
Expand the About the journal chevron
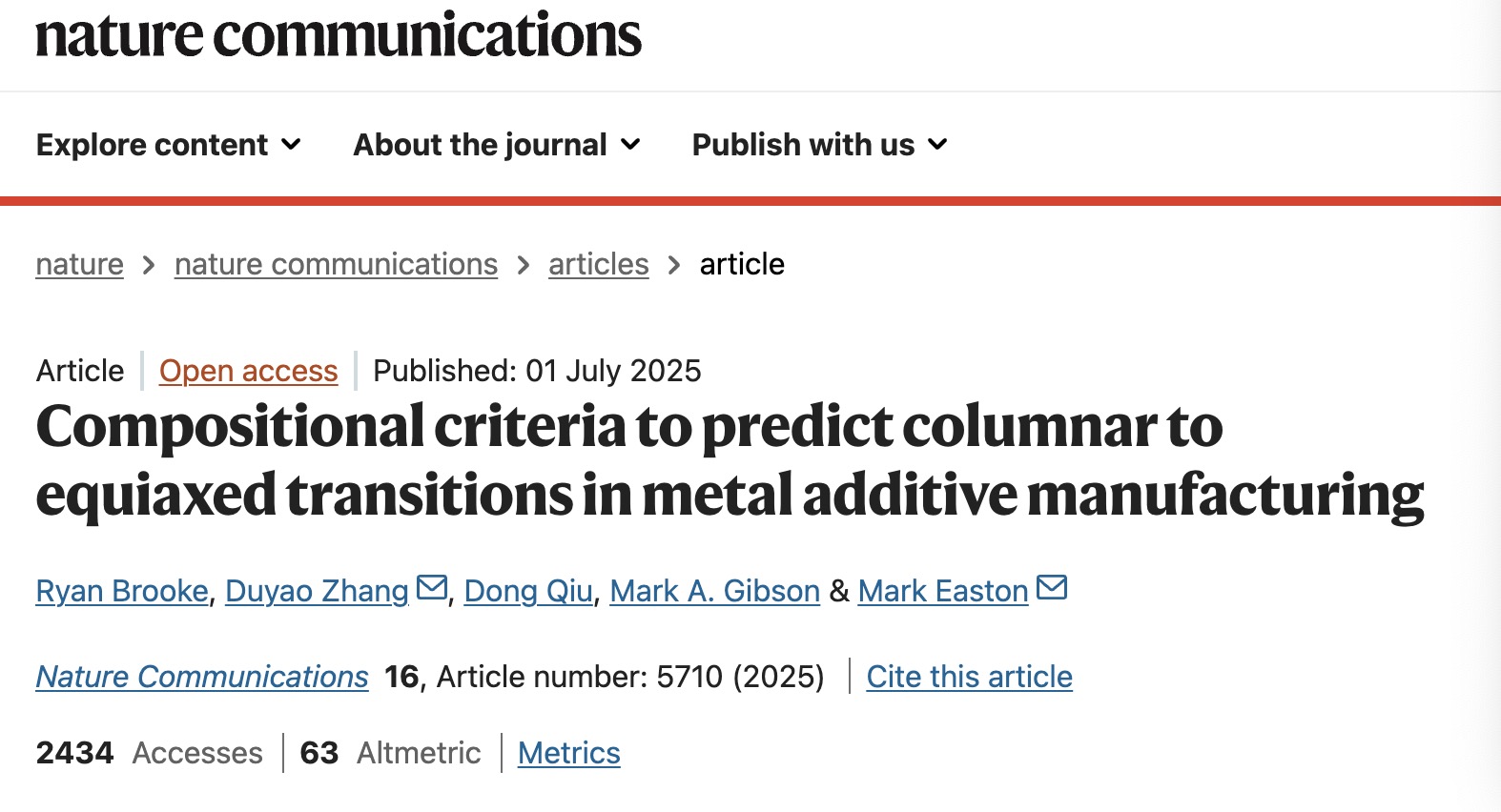[x=630, y=145]
